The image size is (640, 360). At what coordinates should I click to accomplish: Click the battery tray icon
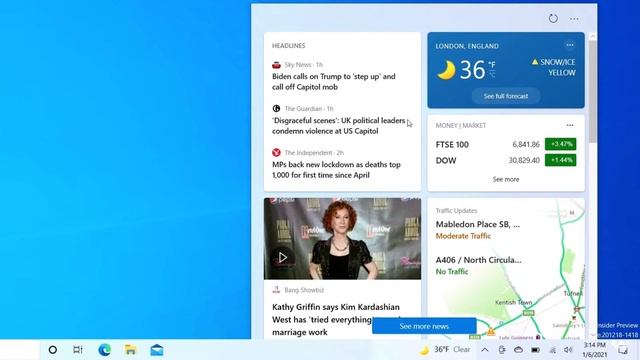click(x=536, y=350)
